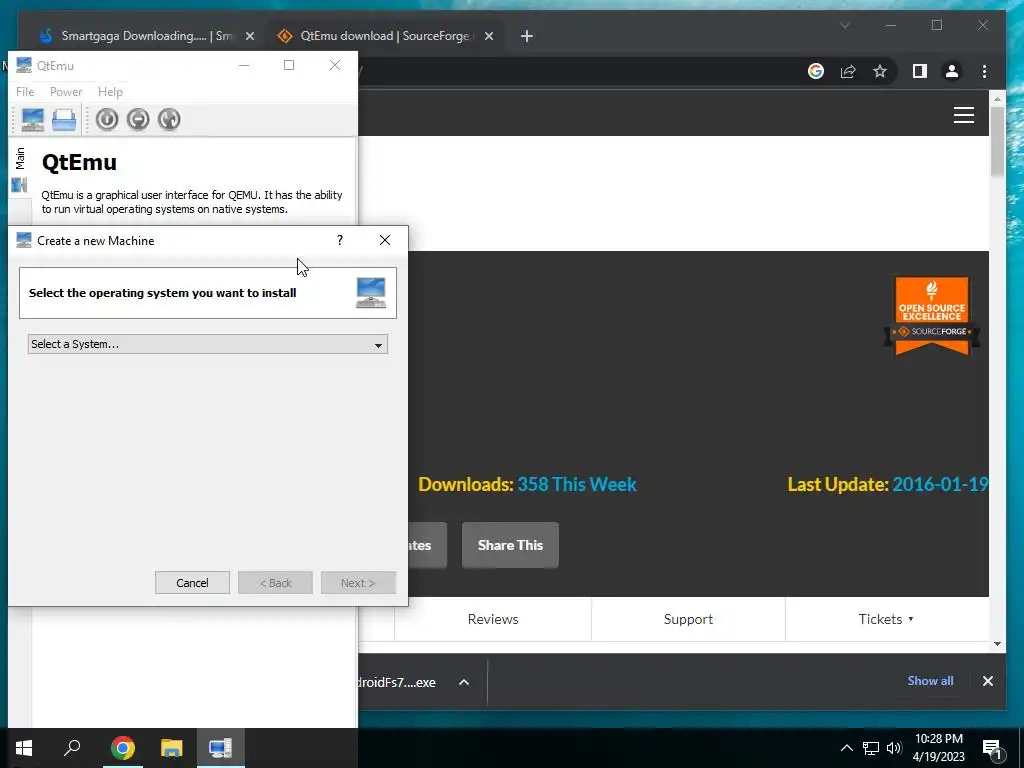Open the Reviews tab on SourceForge page
This screenshot has width=1024, height=768.
pos(493,619)
